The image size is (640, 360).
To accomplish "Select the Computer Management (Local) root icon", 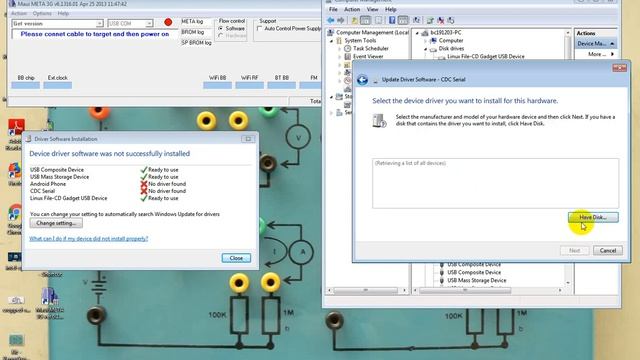I will [x=331, y=32].
